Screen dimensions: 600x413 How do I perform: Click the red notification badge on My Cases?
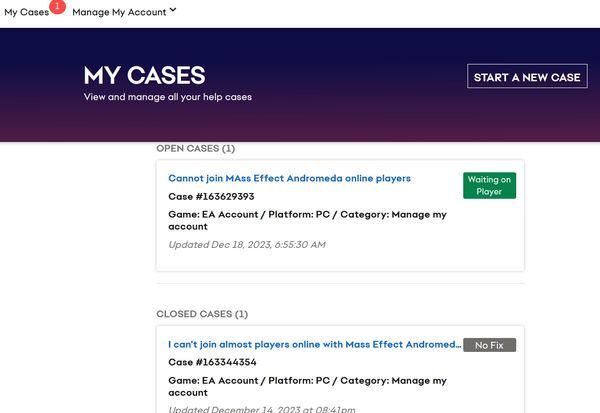[57, 7]
